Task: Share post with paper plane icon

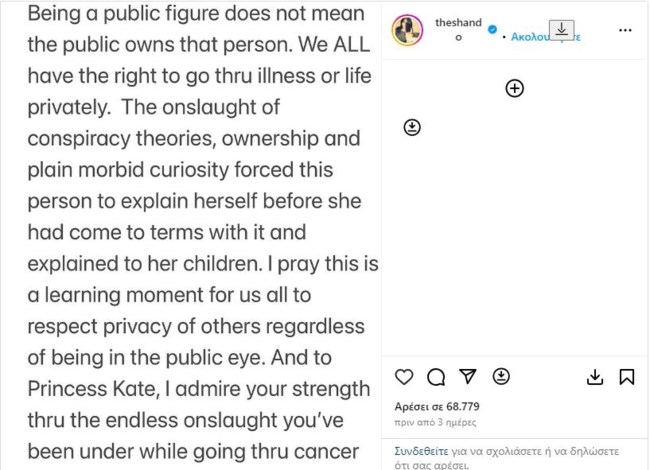Action: 468,377
